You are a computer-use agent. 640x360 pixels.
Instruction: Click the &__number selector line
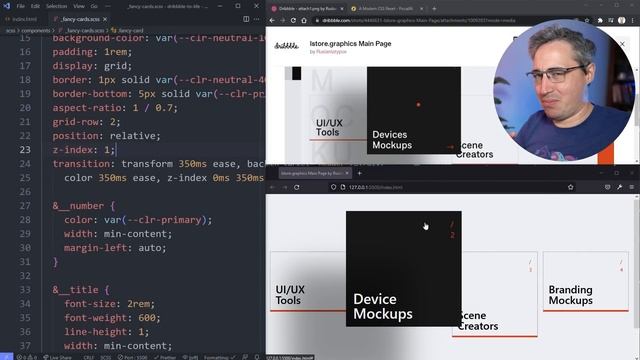(x=84, y=206)
